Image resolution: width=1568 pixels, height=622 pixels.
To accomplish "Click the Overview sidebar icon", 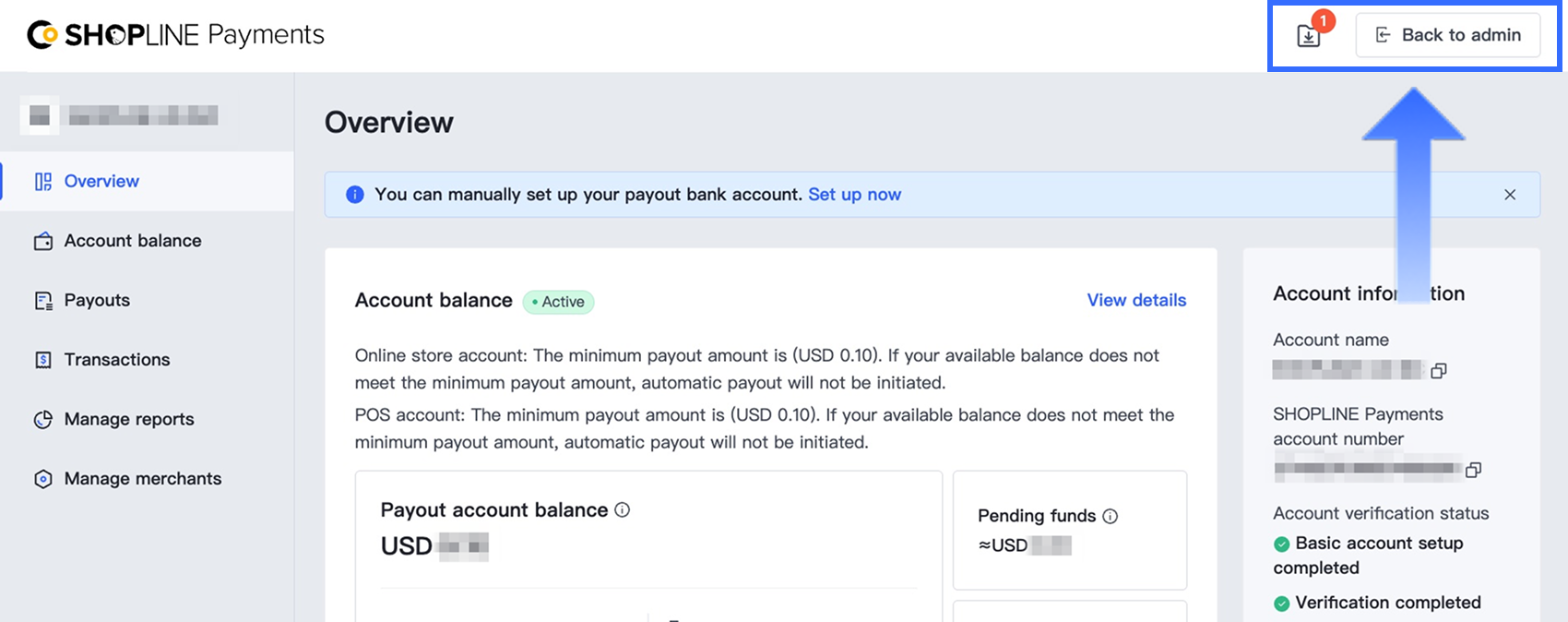I will 43,182.
